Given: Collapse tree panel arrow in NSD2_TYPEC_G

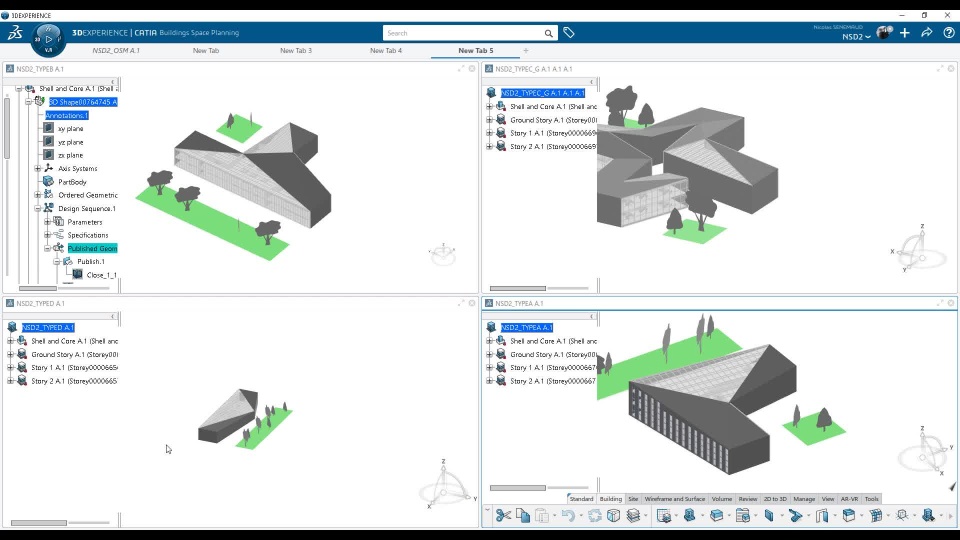Looking at the screenshot, I should (x=592, y=81).
